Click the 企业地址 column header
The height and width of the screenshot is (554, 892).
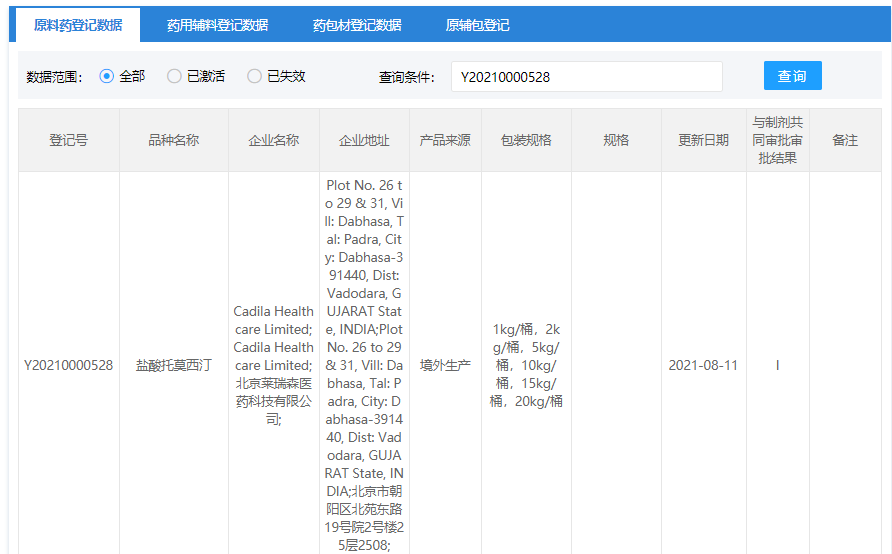point(364,140)
